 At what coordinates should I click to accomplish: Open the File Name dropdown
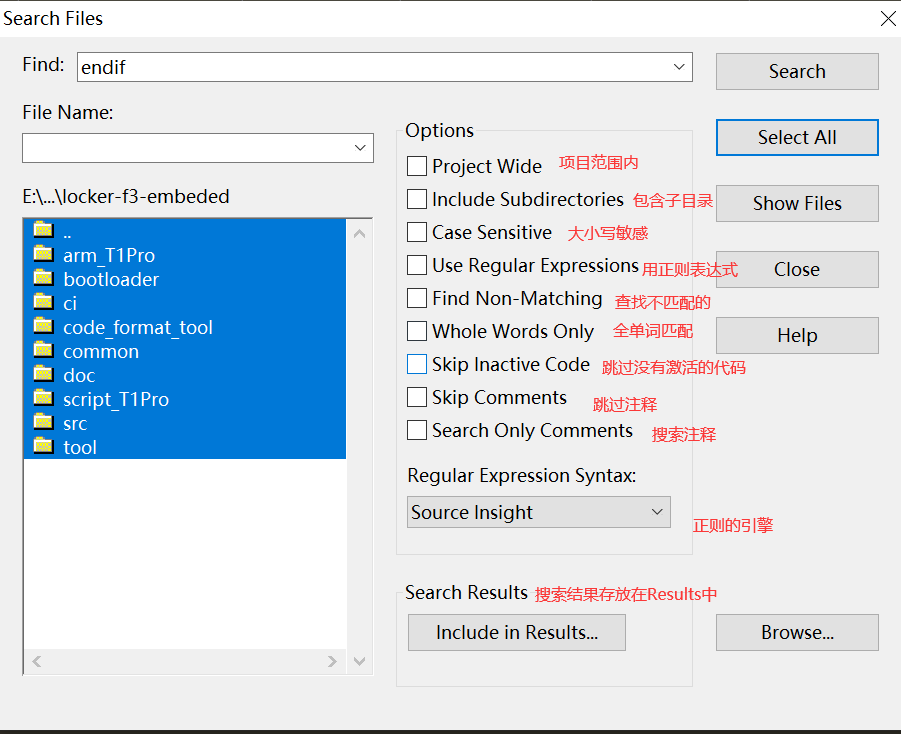click(x=361, y=148)
